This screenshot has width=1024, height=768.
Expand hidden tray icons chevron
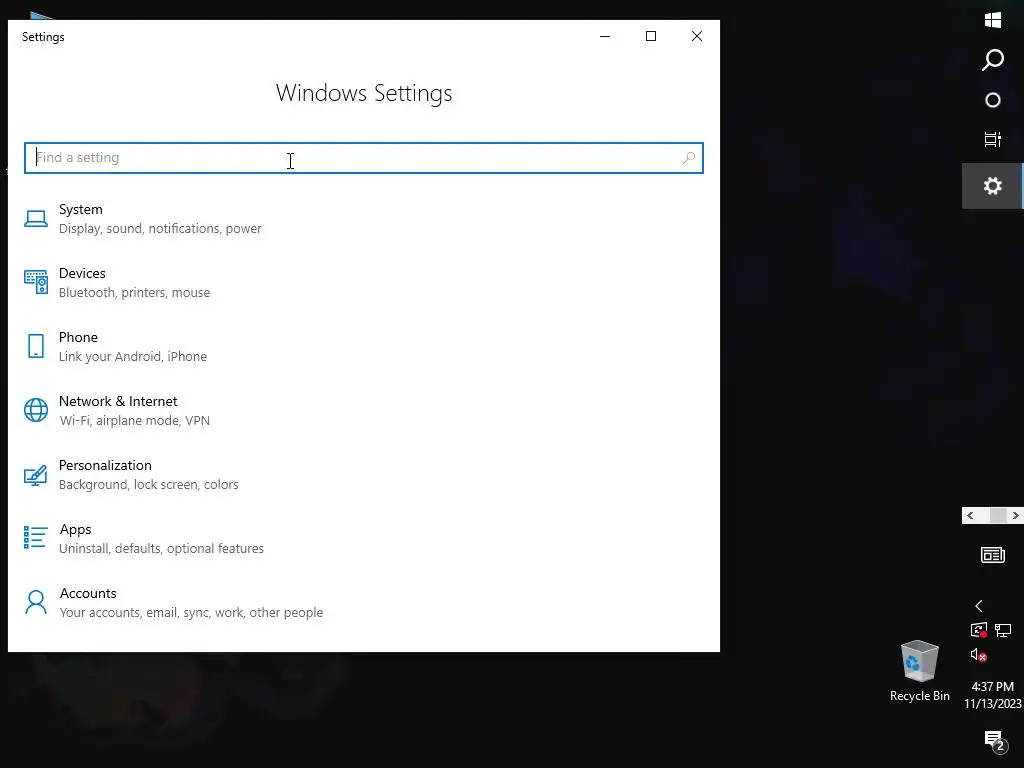(x=978, y=606)
